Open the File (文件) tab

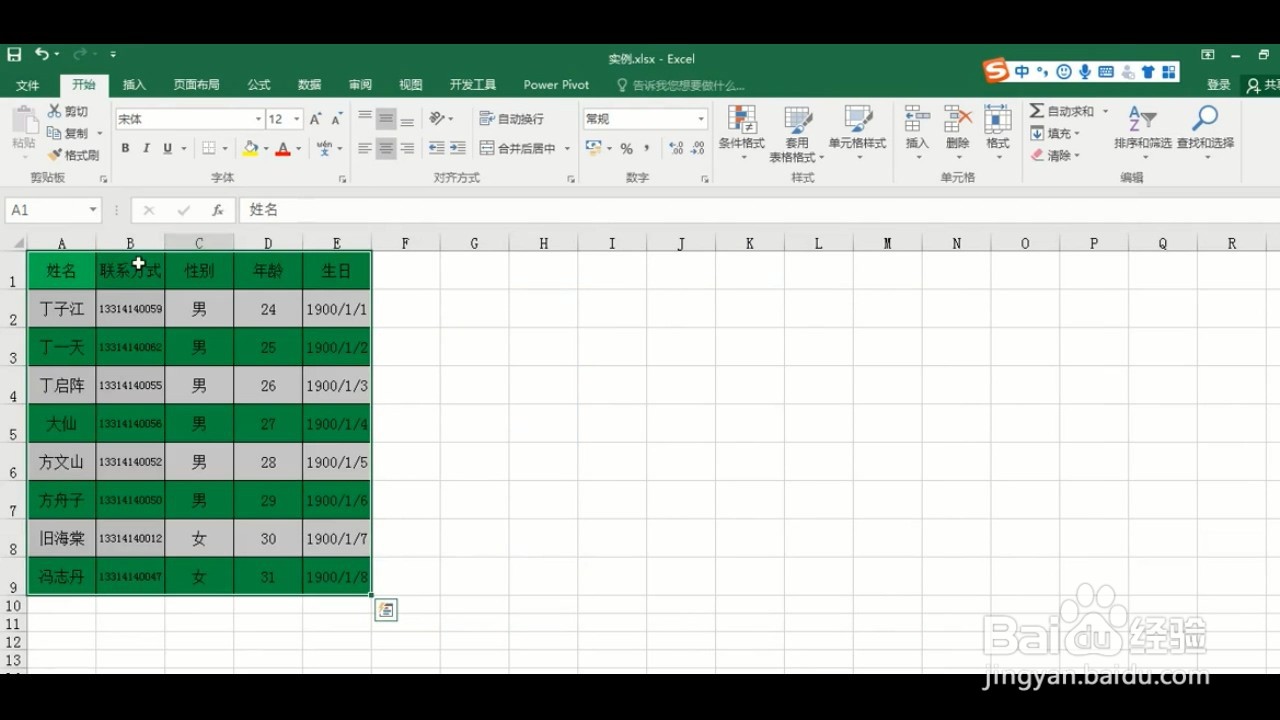tap(28, 85)
